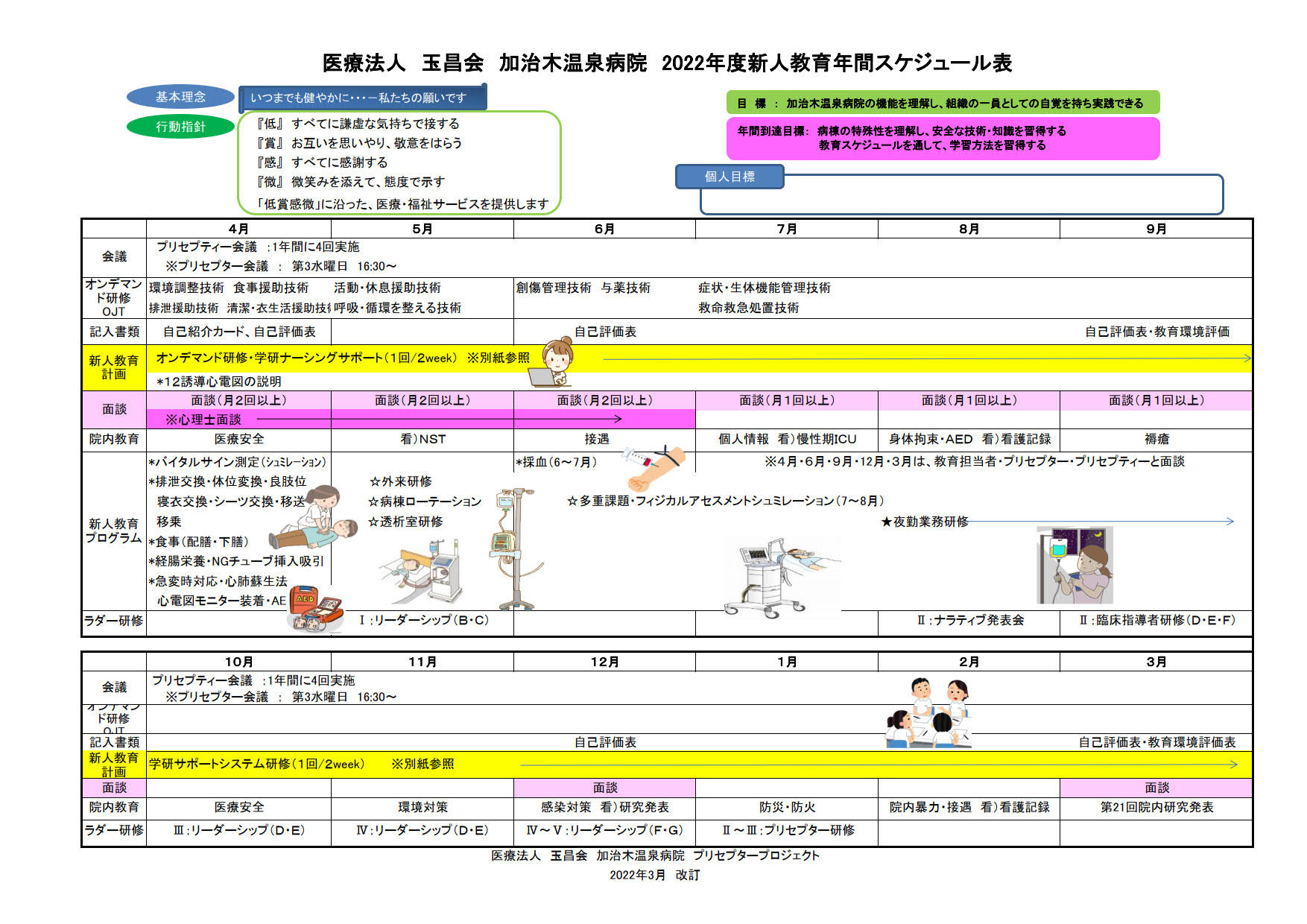The height and width of the screenshot is (924, 1307).
Task: Click 防災・防火 cell under 1月
Action: (787, 807)
